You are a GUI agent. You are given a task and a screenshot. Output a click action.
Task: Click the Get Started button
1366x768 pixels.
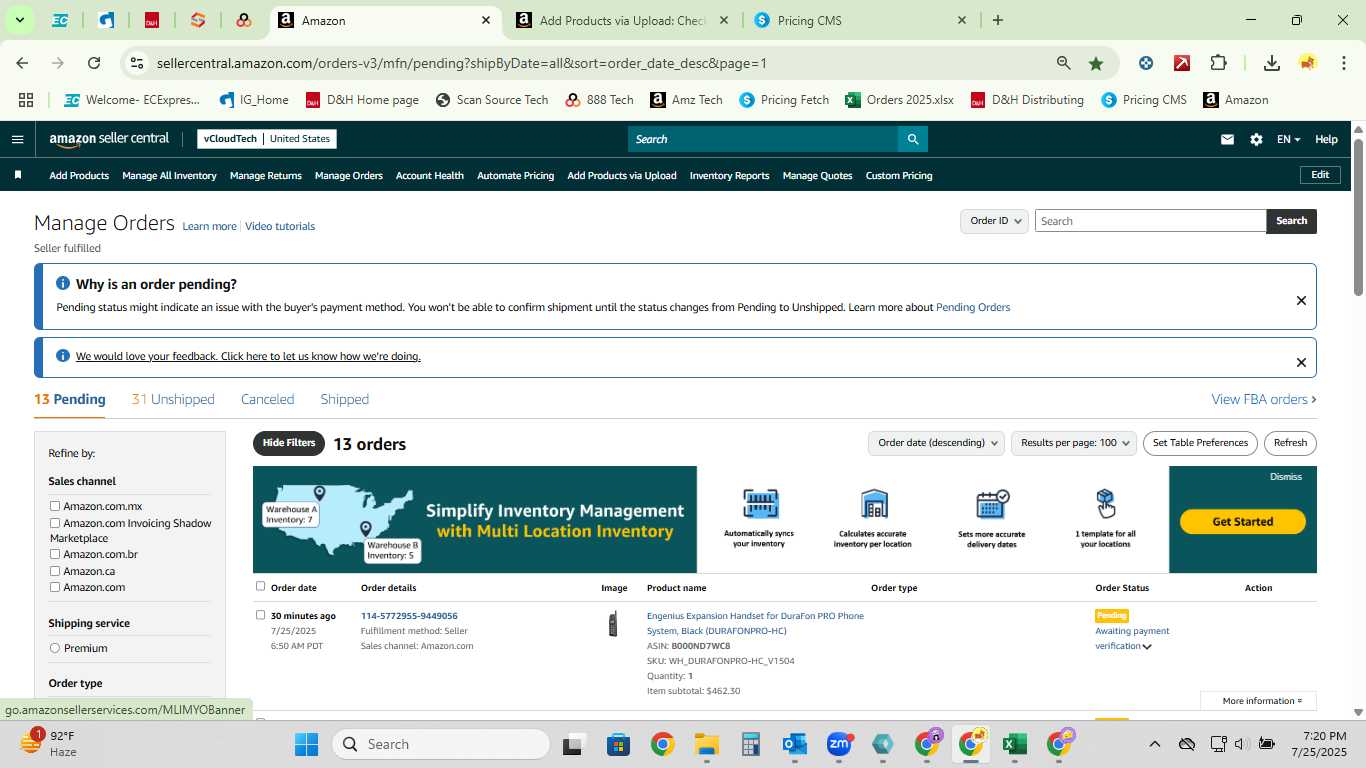click(1243, 521)
